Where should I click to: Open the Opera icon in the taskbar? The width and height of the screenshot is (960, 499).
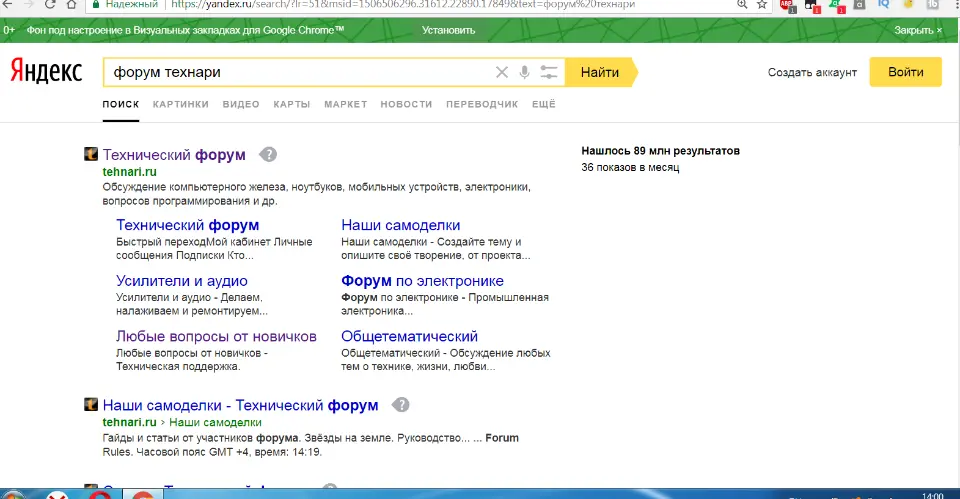click(100, 494)
